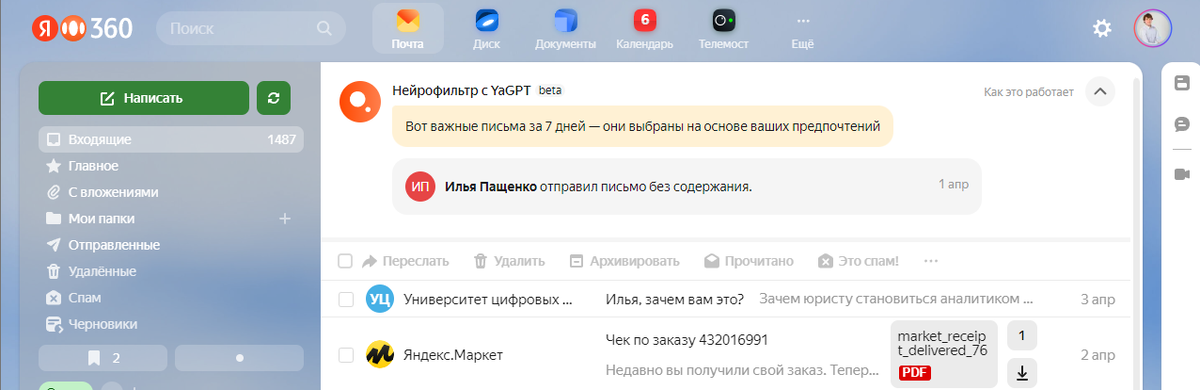Open the Как это работает link
The image size is (1200, 390).
(x=1028, y=92)
